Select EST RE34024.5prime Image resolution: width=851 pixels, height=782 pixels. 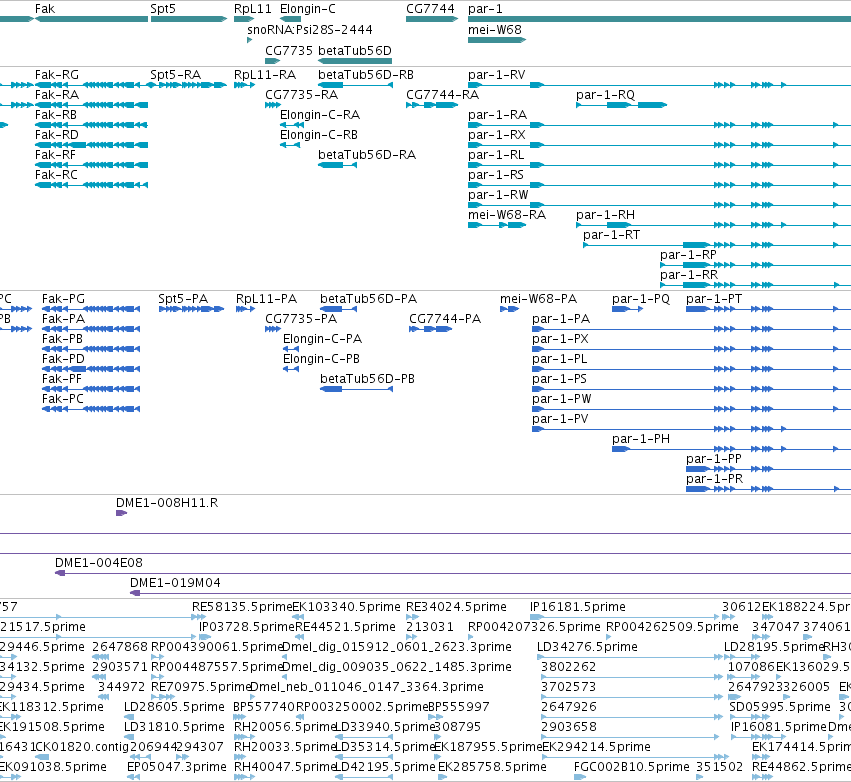(412, 617)
